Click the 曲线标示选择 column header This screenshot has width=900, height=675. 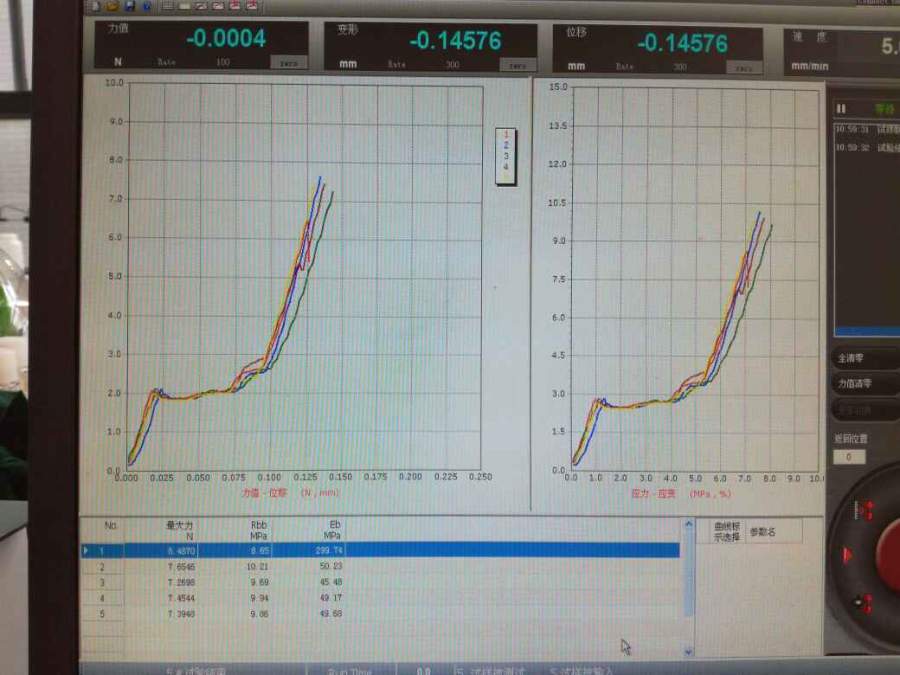pos(727,532)
